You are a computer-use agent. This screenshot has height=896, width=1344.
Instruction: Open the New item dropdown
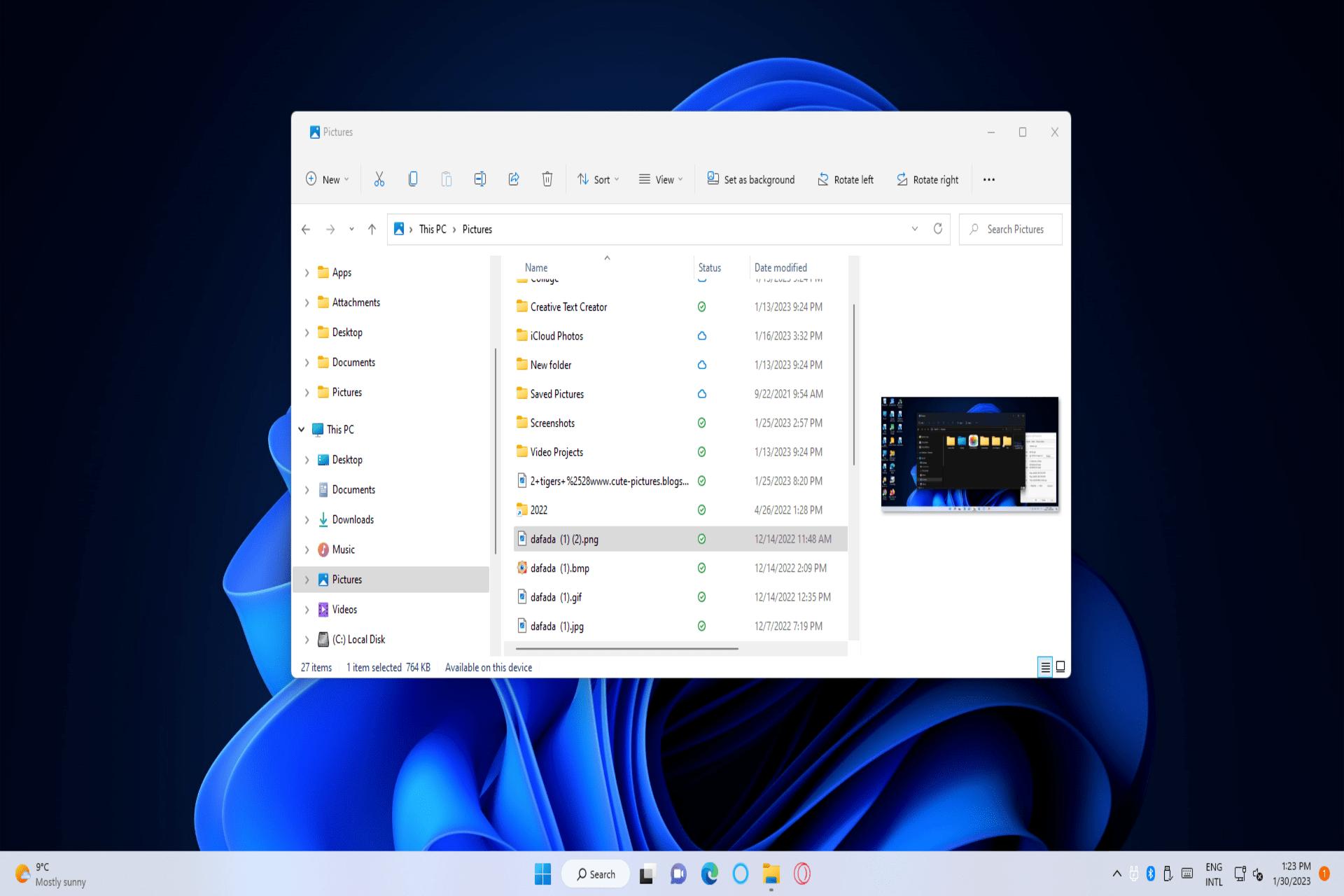[327, 179]
